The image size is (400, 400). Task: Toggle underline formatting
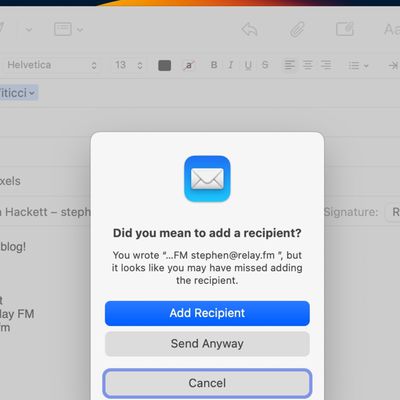pyautogui.click(x=248, y=65)
